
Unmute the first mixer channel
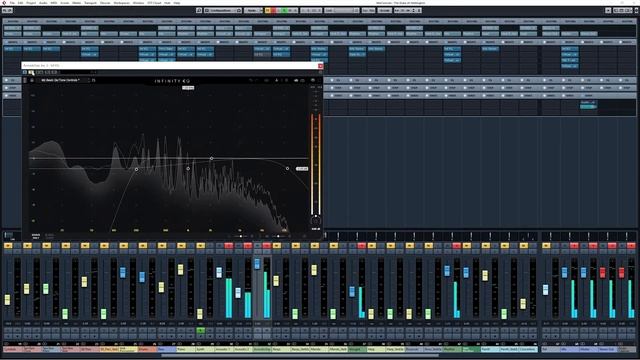coord(8,245)
